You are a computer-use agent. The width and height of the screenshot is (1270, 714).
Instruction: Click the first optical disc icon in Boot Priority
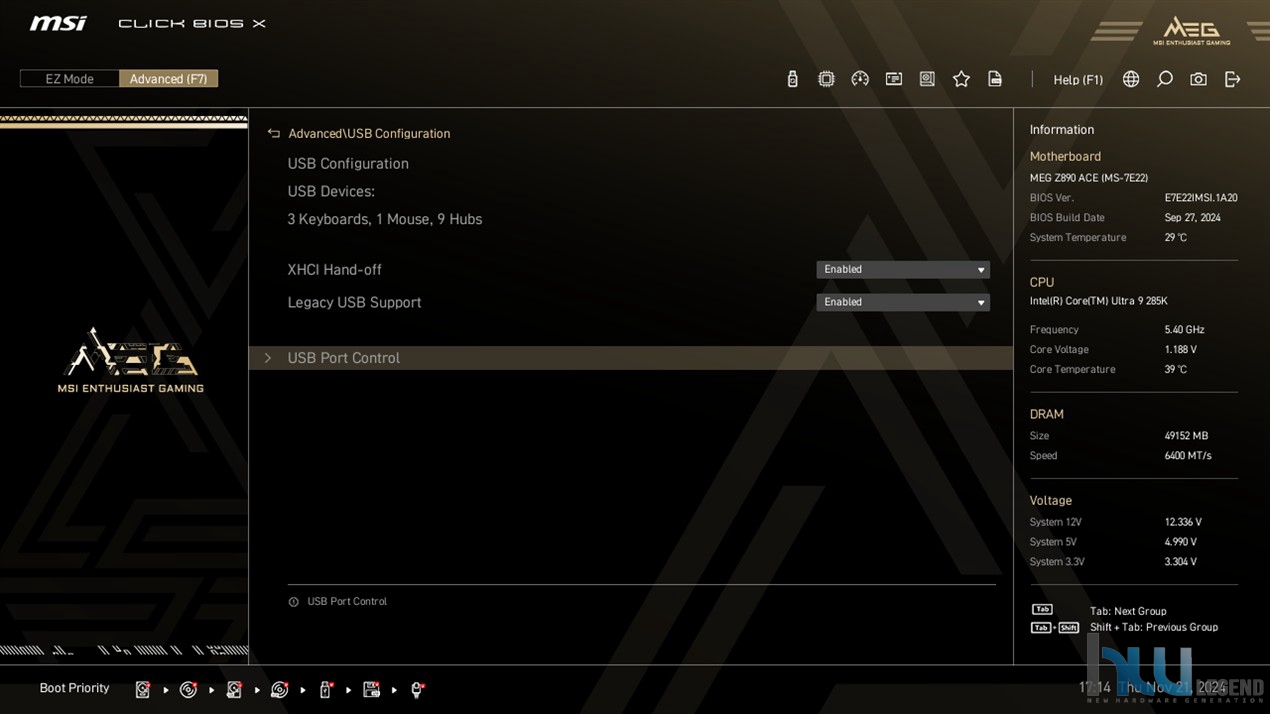click(188, 689)
